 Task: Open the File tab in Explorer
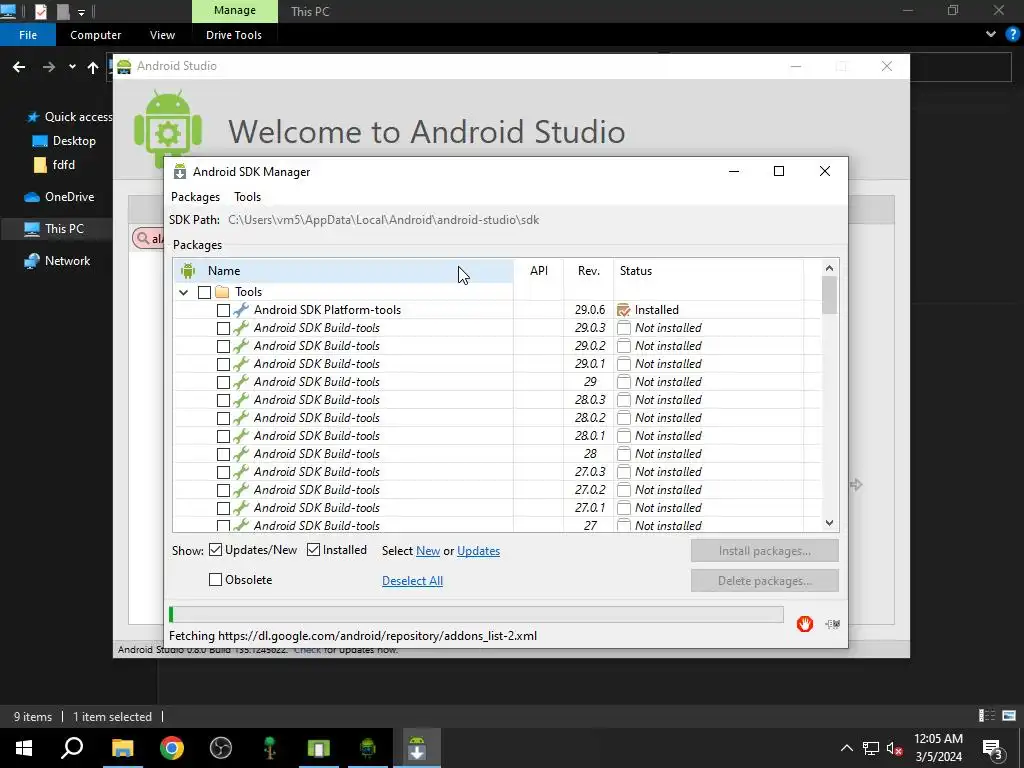coord(28,35)
